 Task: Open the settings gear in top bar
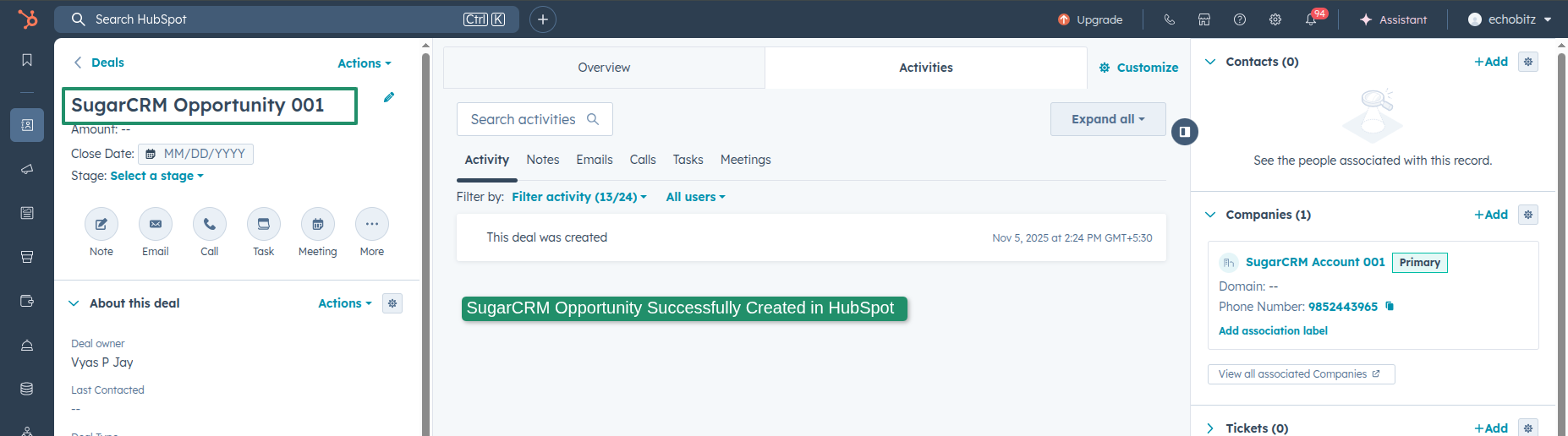[x=1275, y=19]
